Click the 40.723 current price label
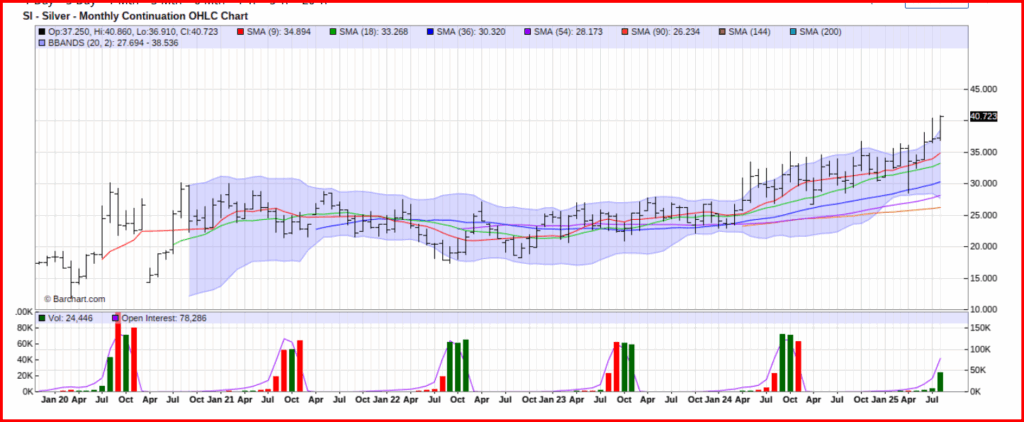This screenshot has height=422, width=1024. click(983, 117)
